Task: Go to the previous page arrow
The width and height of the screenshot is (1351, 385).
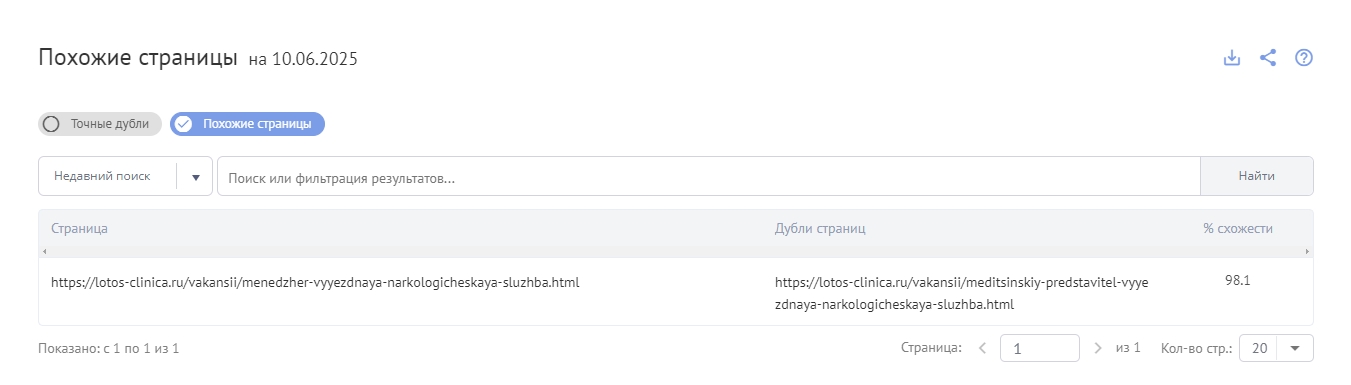Action: point(982,348)
